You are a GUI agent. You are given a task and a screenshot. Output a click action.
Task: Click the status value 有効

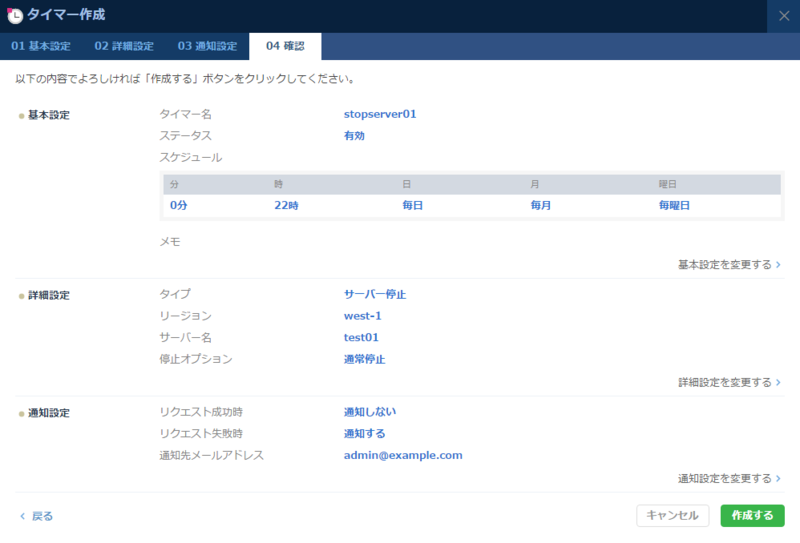pyautogui.click(x=354, y=136)
